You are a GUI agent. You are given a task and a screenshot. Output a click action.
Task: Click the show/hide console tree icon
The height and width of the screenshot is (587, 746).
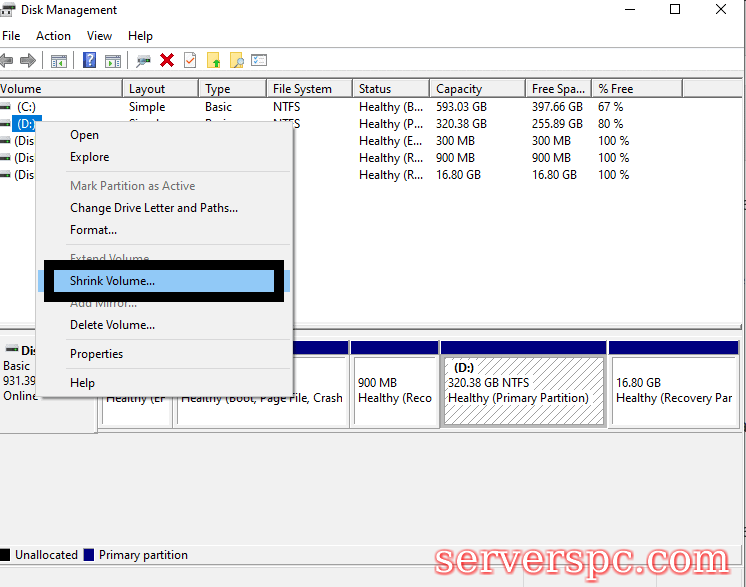(59, 60)
